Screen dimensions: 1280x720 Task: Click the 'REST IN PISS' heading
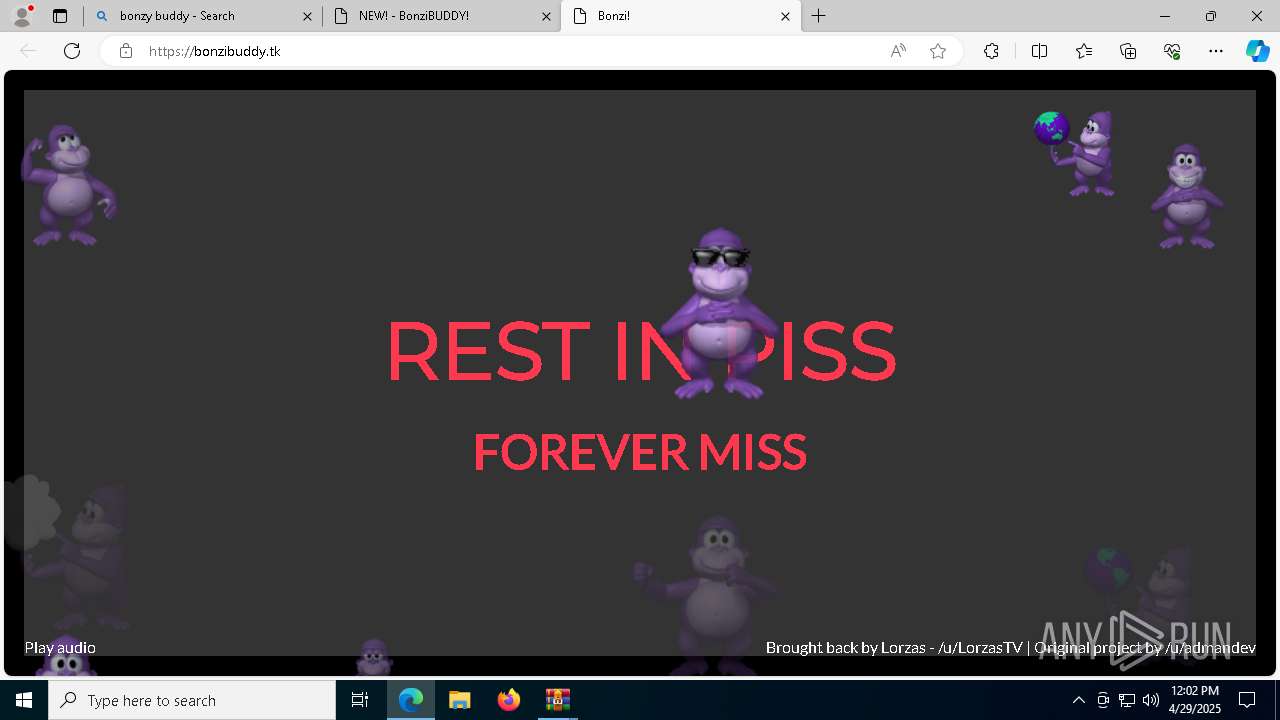pyautogui.click(x=640, y=351)
